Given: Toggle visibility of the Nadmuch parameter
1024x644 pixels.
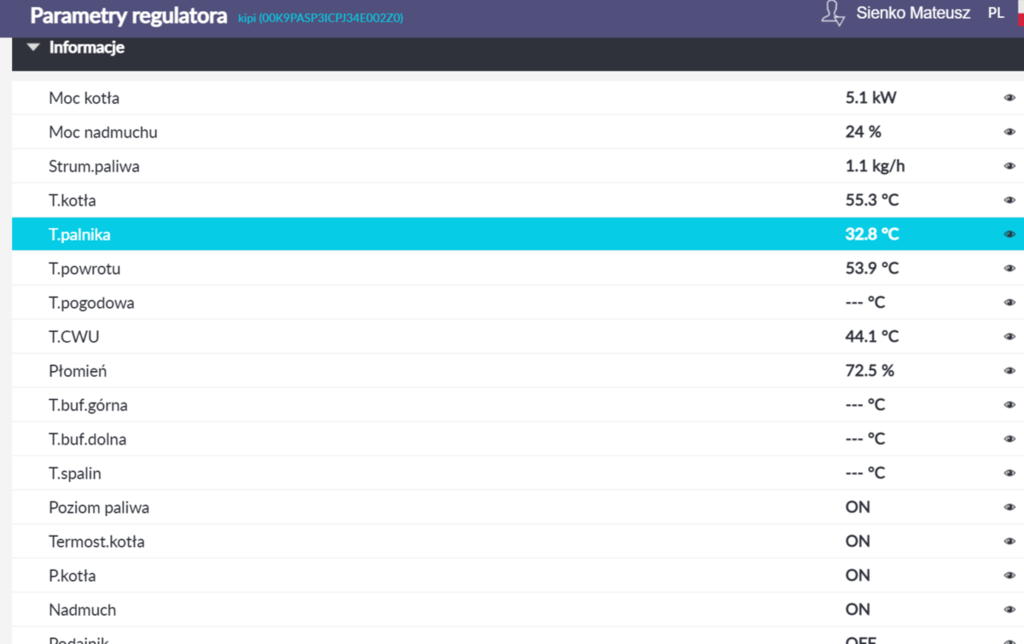Looking at the screenshot, I should point(1009,609).
